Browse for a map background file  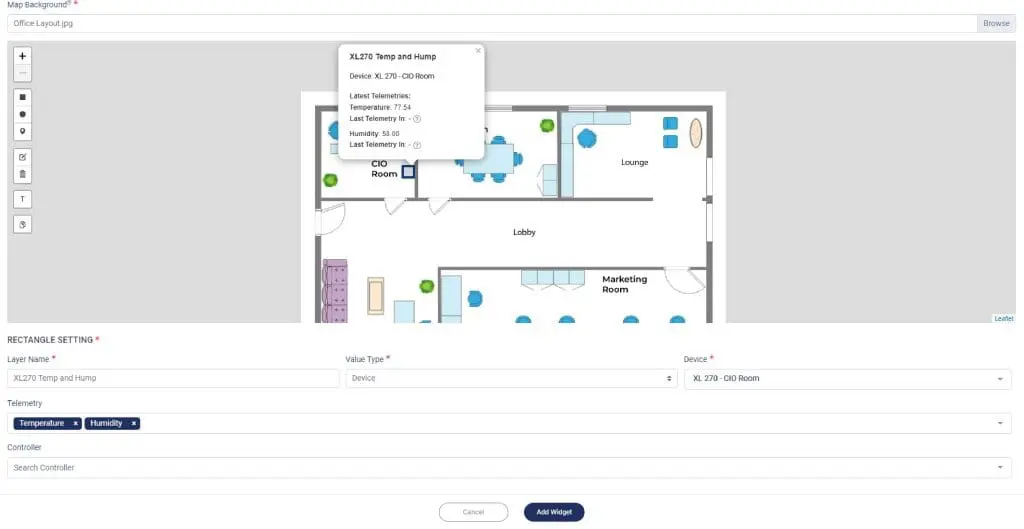coord(996,23)
